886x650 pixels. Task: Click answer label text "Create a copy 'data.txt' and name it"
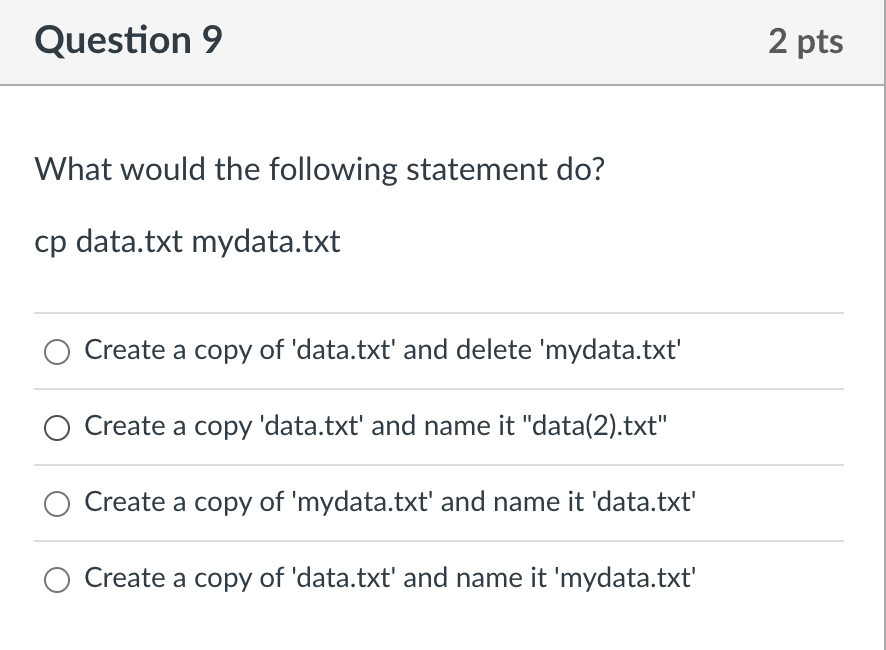pos(299,426)
